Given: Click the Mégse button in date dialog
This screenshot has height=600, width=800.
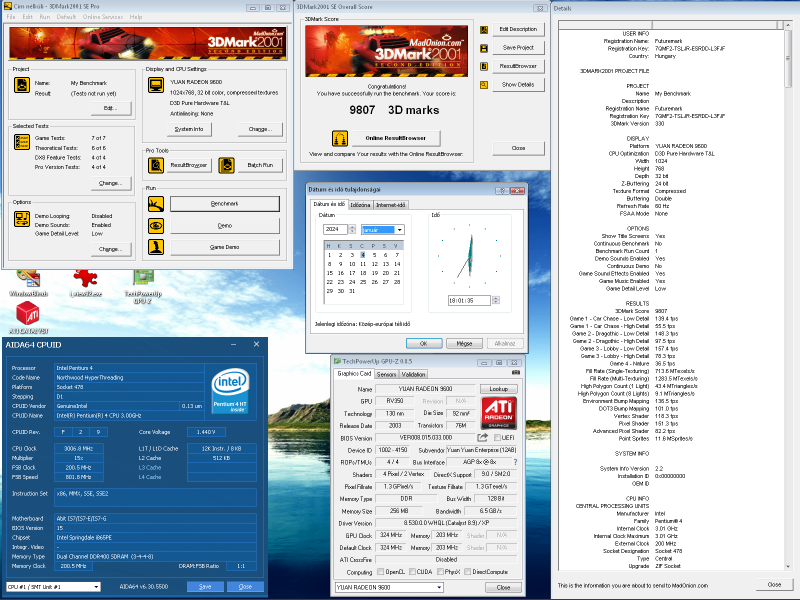Looking at the screenshot, I should click(x=464, y=343).
